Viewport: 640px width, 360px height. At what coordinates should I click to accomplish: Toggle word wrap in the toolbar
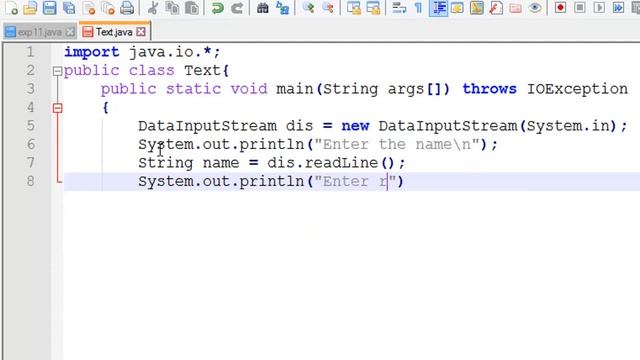click(399, 8)
